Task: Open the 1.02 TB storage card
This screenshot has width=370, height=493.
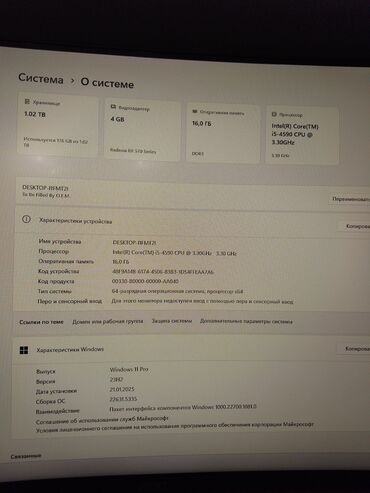Action: coord(57,125)
